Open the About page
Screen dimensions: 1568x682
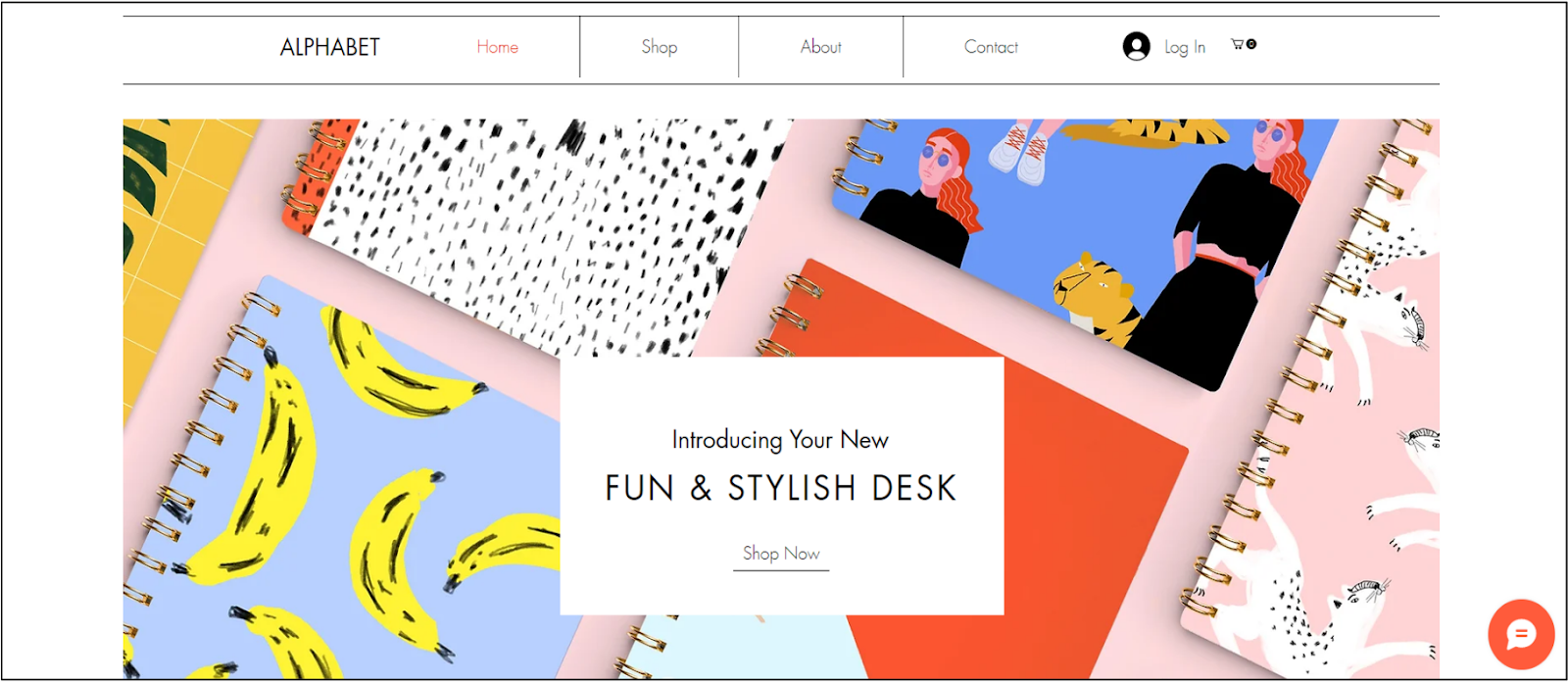821,47
